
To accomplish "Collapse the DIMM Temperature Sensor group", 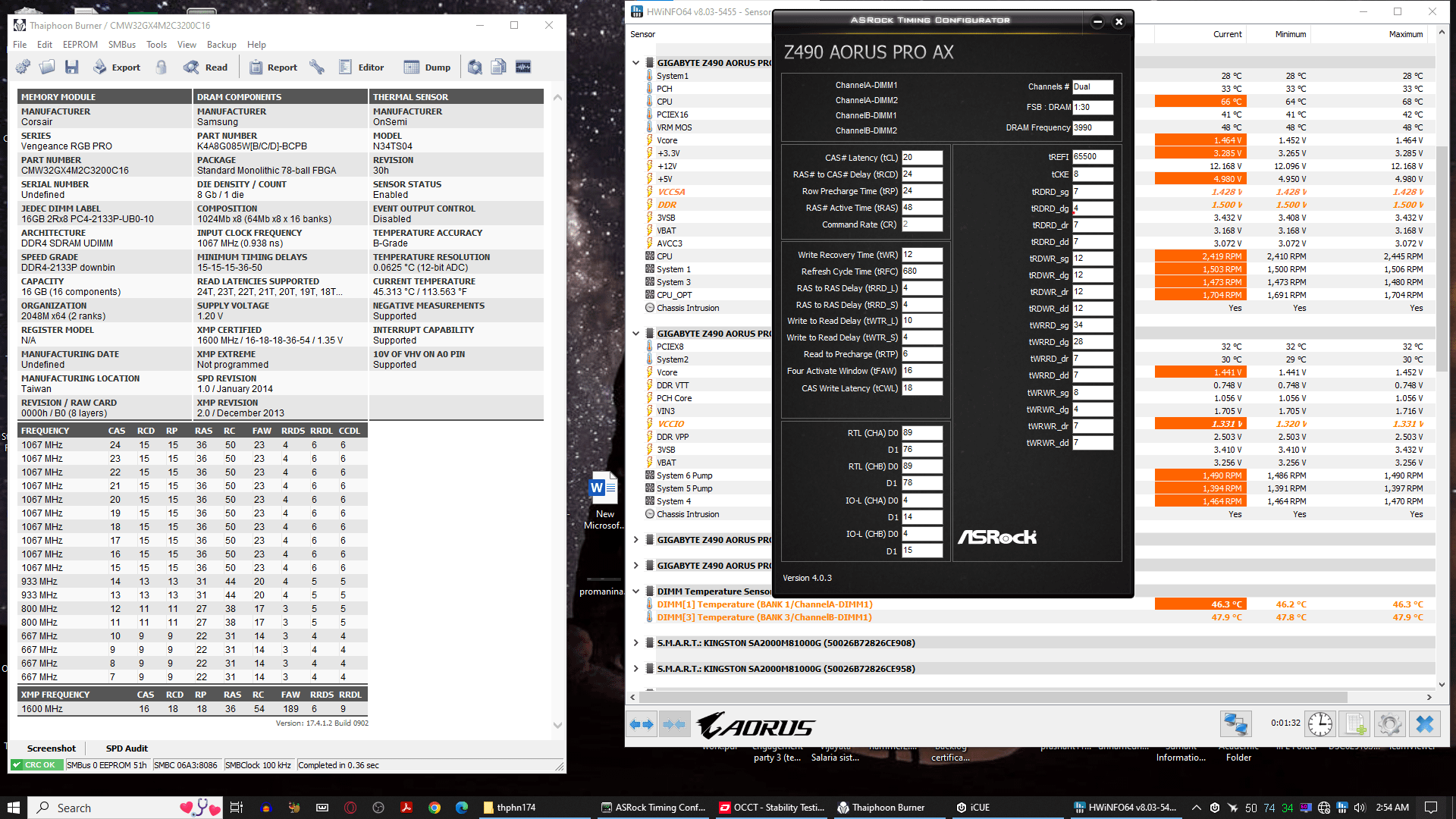I will (636, 591).
